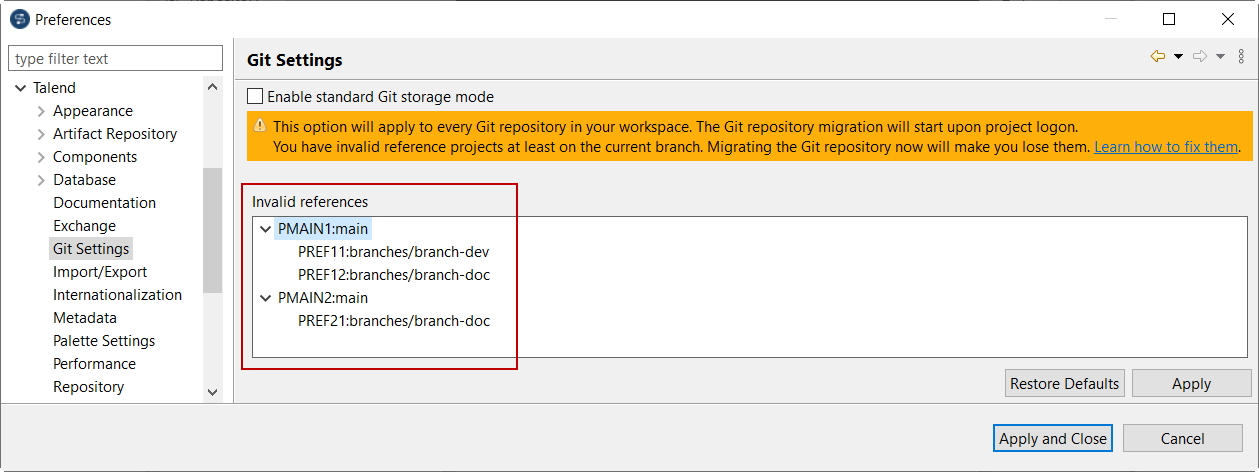
Task: Open the three-dot view menu icon
Action: point(1241,57)
